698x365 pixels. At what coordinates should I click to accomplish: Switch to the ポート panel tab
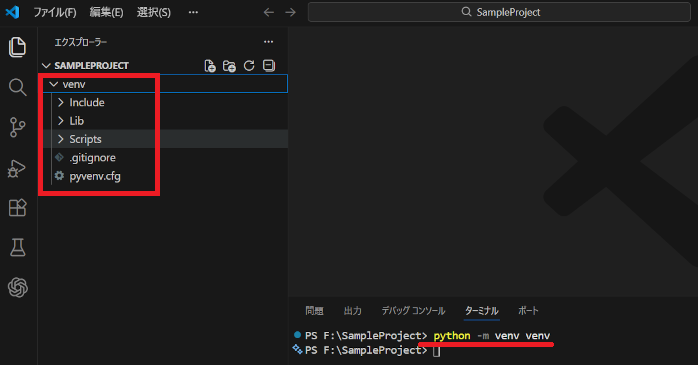point(528,311)
